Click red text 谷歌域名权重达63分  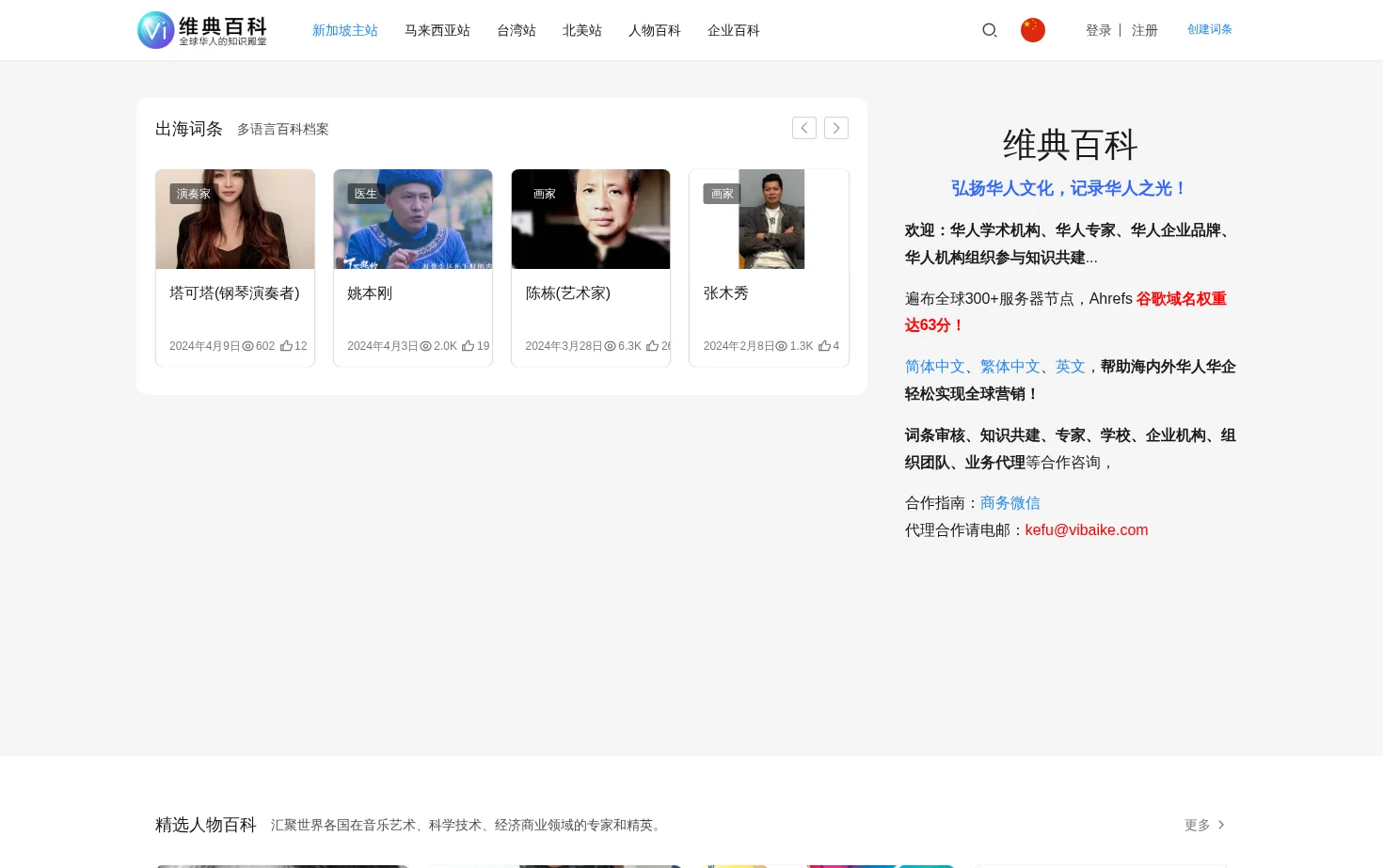point(1066,312)
